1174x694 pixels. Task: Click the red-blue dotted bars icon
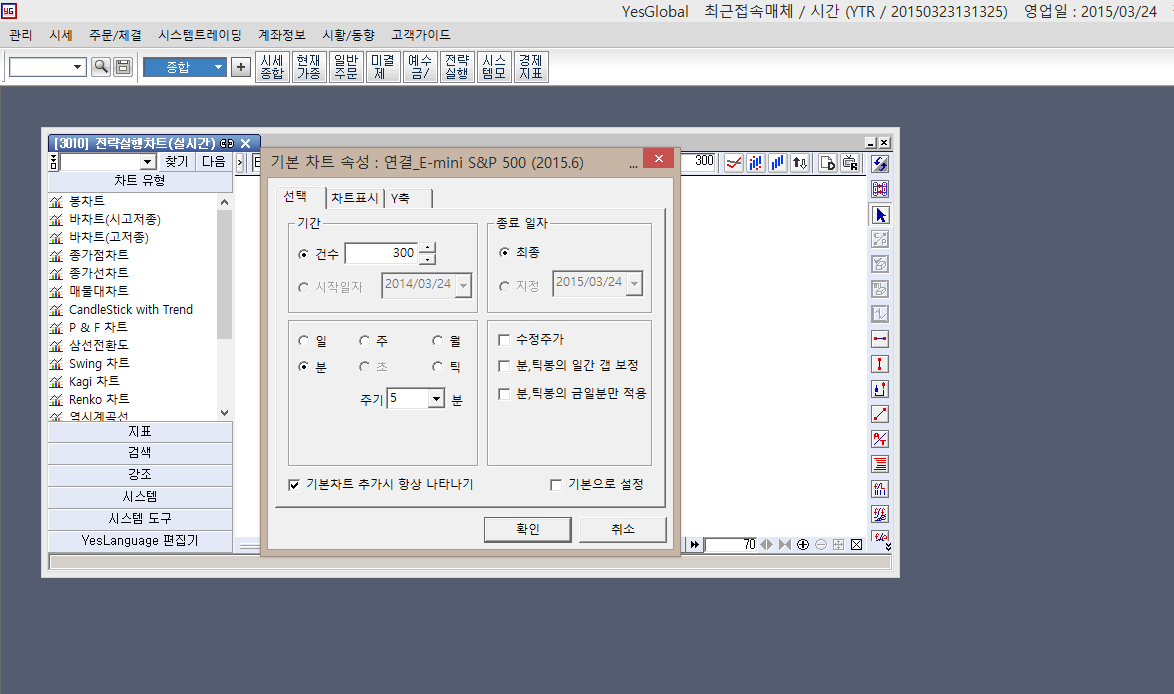click(x=756, y=162)
